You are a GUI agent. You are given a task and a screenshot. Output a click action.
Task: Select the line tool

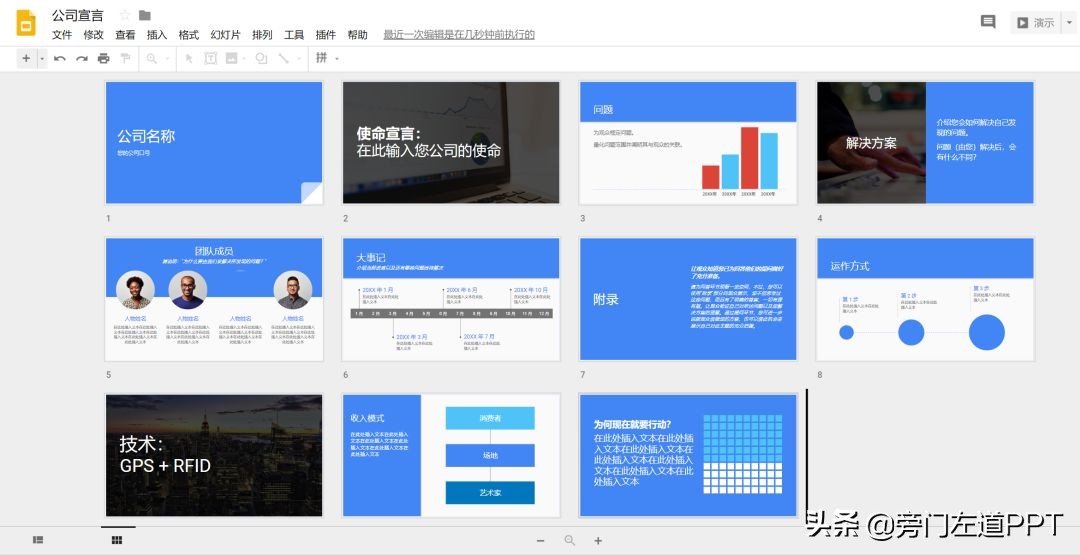pyautogui.click(x=284, y=59)
